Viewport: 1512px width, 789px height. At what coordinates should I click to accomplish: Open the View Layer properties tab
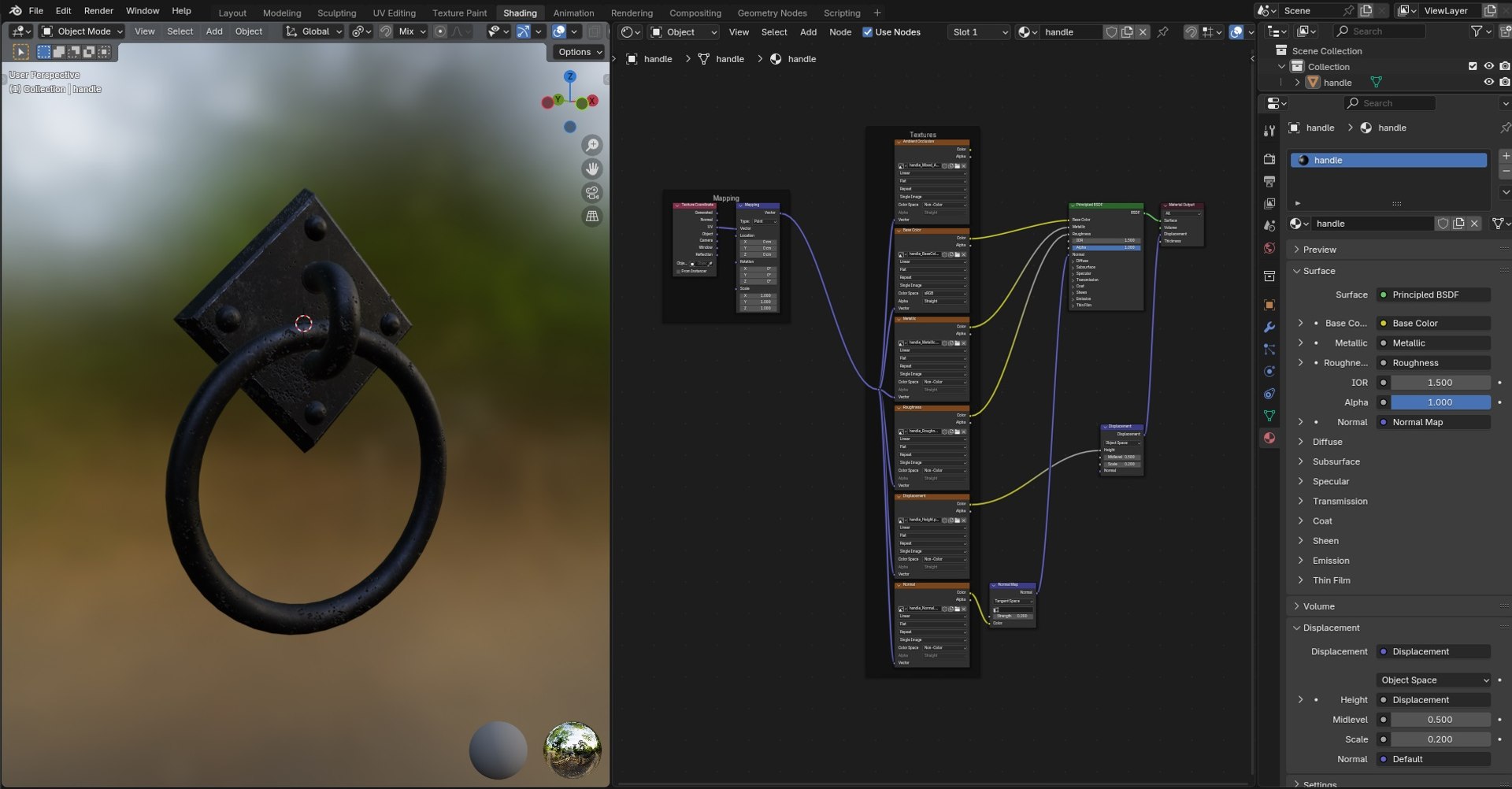pyautogui.click(x=1269, y=203)
